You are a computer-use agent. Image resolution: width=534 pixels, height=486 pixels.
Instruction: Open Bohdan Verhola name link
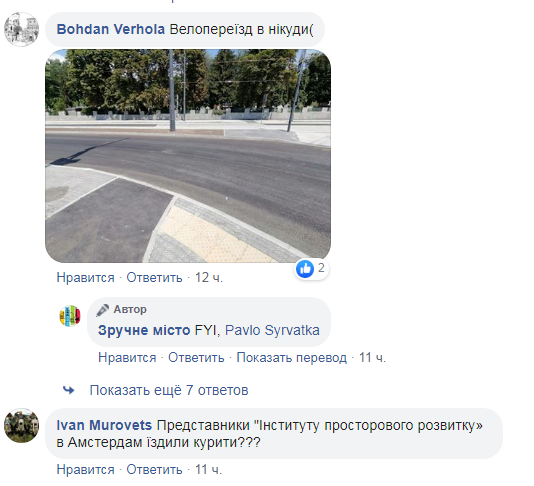point(111,29)
